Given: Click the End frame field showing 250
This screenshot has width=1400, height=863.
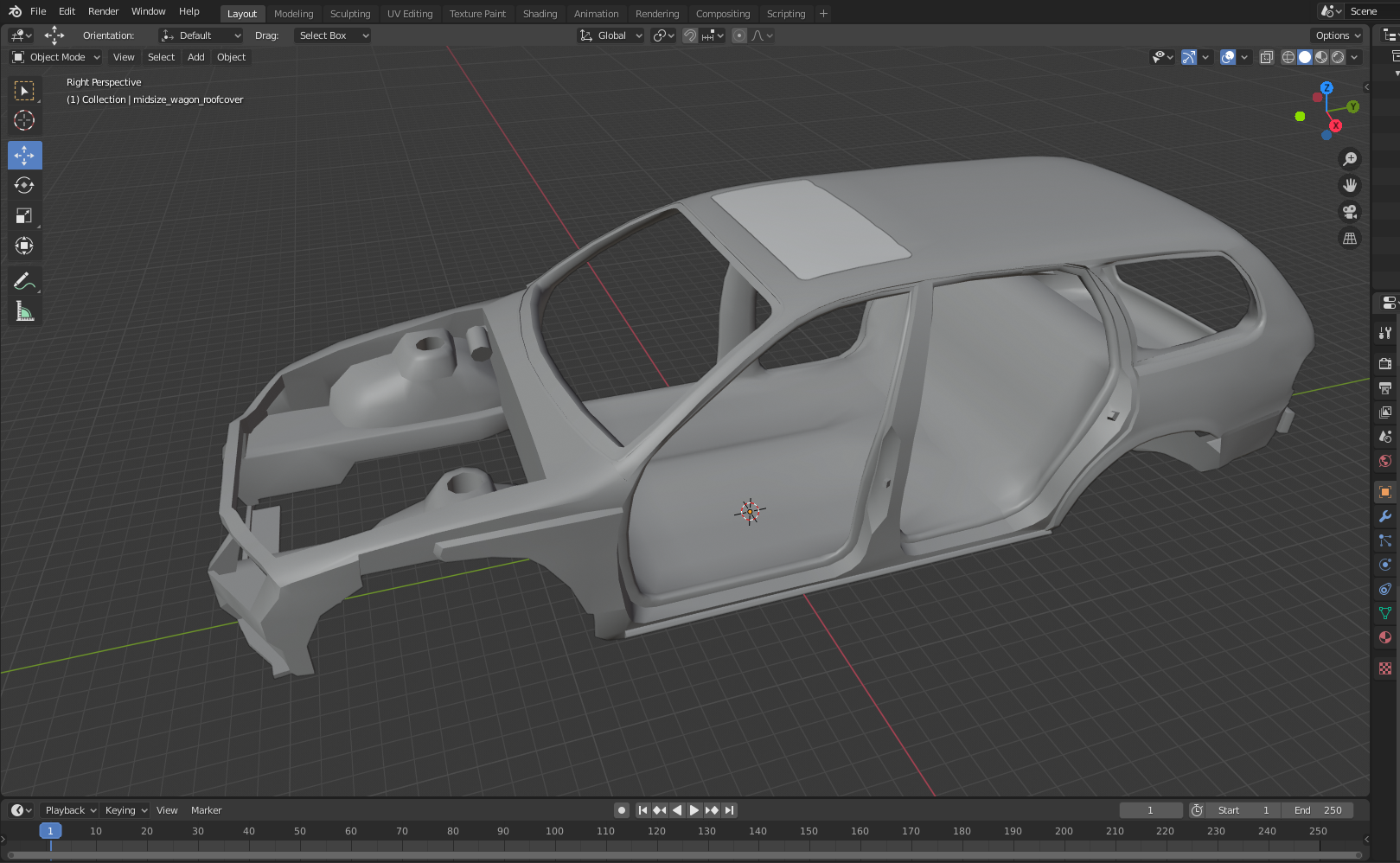Looking at the screenshot, I should coord(1318,810).
